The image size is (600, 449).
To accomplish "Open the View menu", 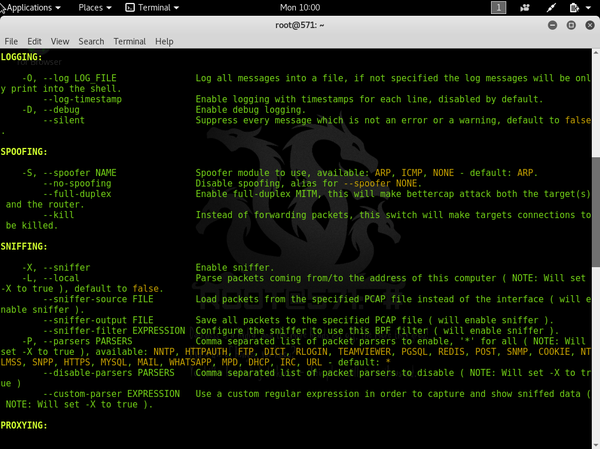I will (x=60, y=41).
